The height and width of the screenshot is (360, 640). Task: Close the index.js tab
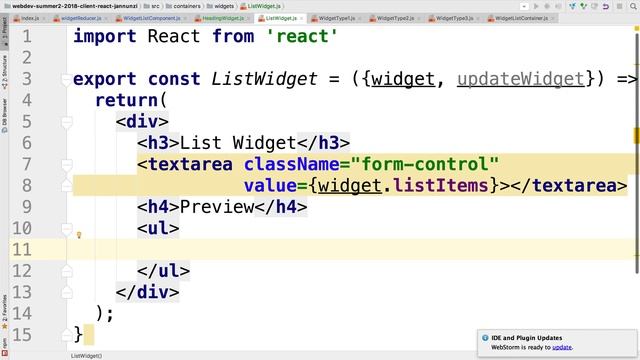tap(44, 18)
